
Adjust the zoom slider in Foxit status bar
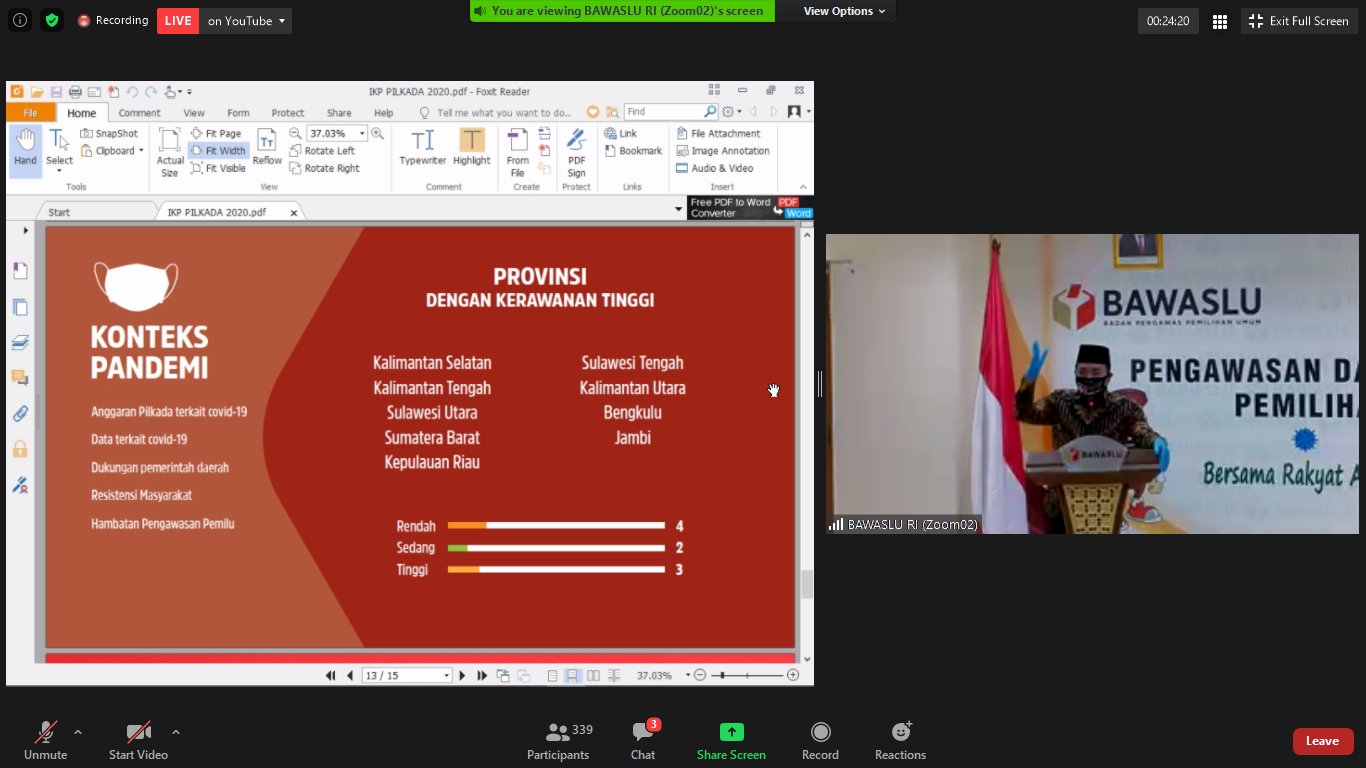[x=722, y=676]
